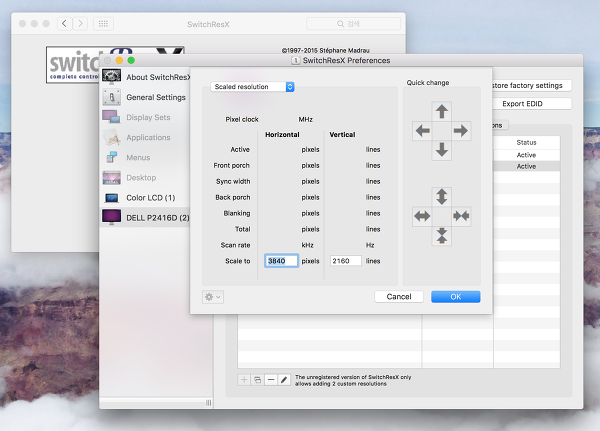Select Desktop in sidebar
Screen dimensions: 600x431
click(145, 178)
